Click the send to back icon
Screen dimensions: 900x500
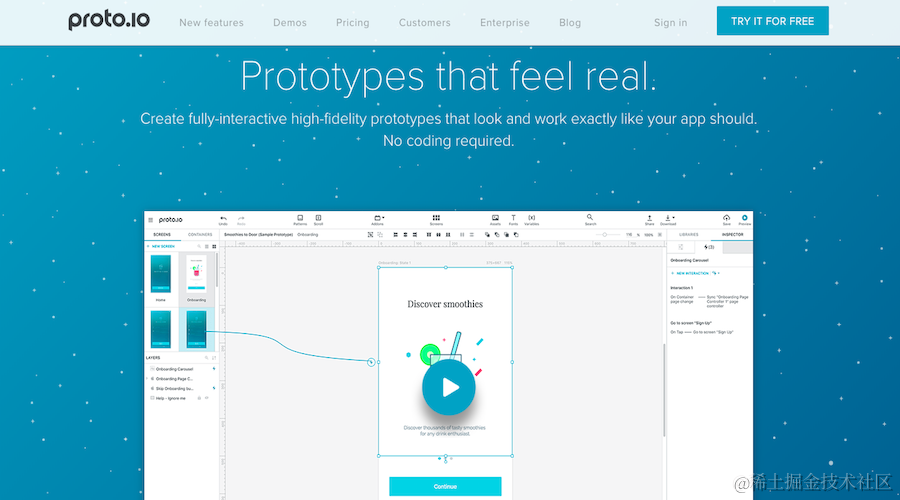[497, 235]
